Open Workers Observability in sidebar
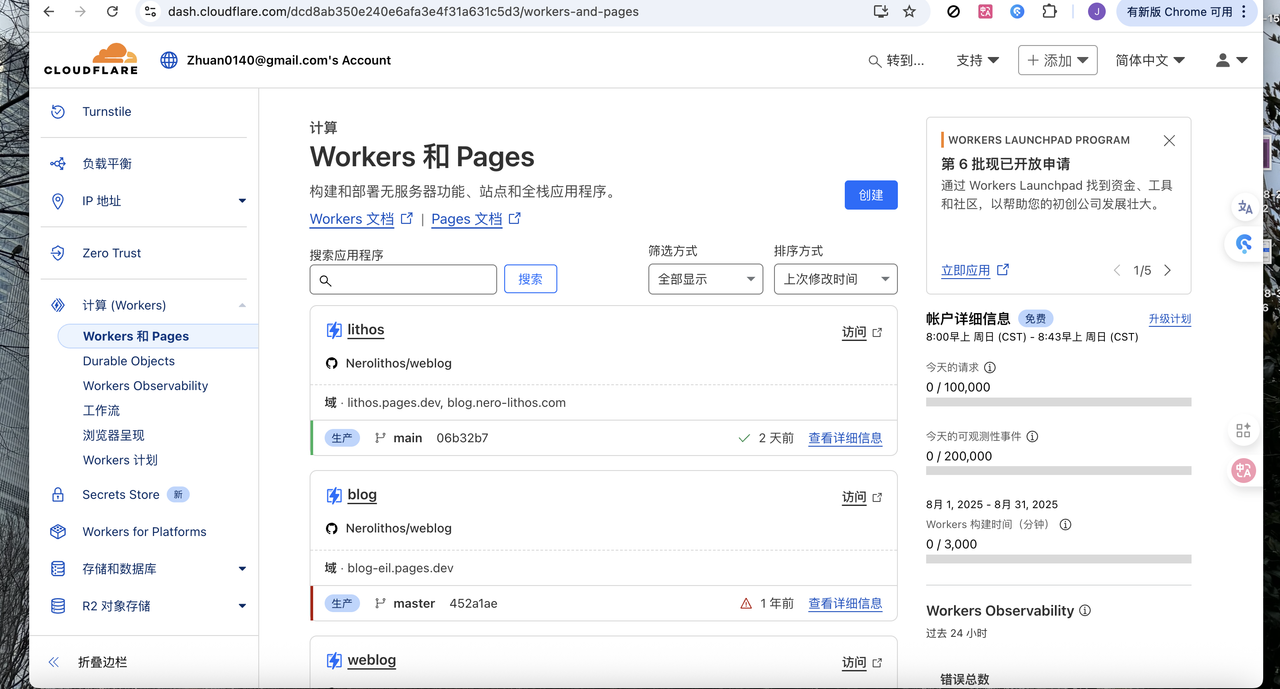Image resolution: width=1280 pixels, height=689 pixels. [146, 386]
